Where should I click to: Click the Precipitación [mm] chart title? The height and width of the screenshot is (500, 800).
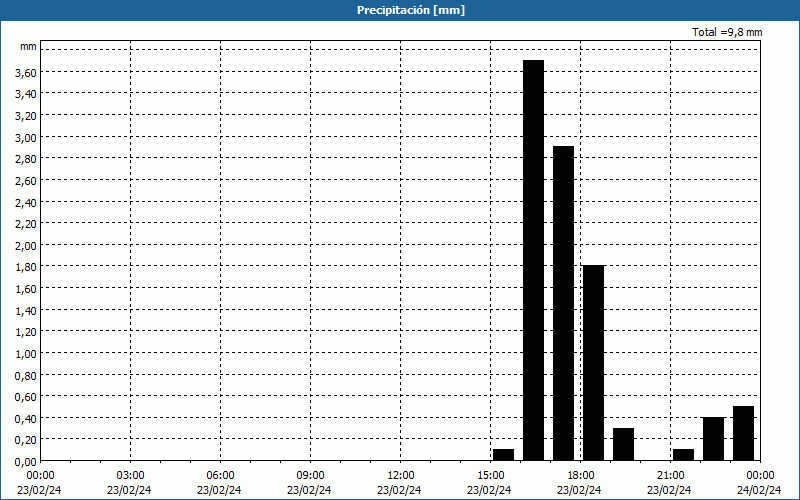[x=400, y=10]
